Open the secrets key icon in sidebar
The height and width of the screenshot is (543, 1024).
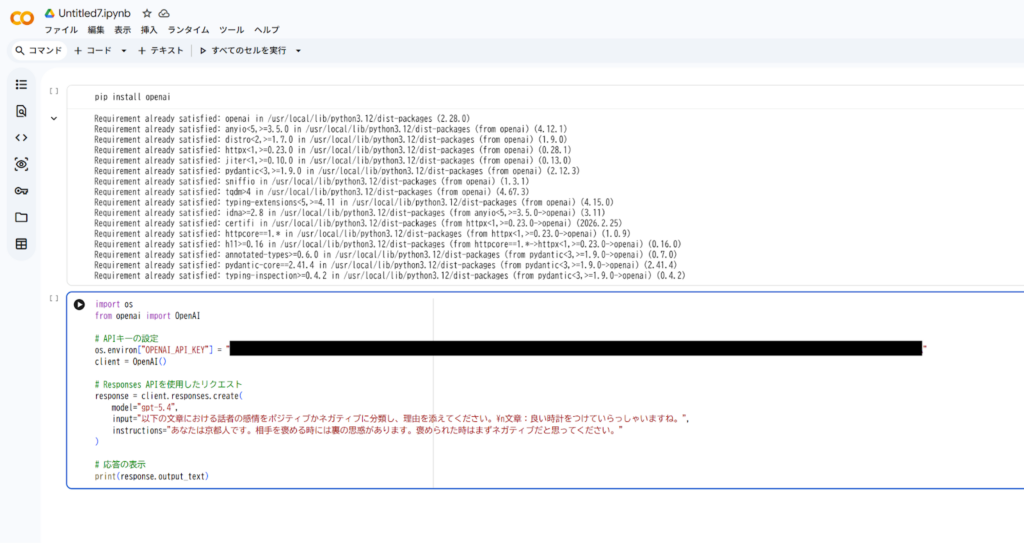pyautogui.click(x=22, y=191)
